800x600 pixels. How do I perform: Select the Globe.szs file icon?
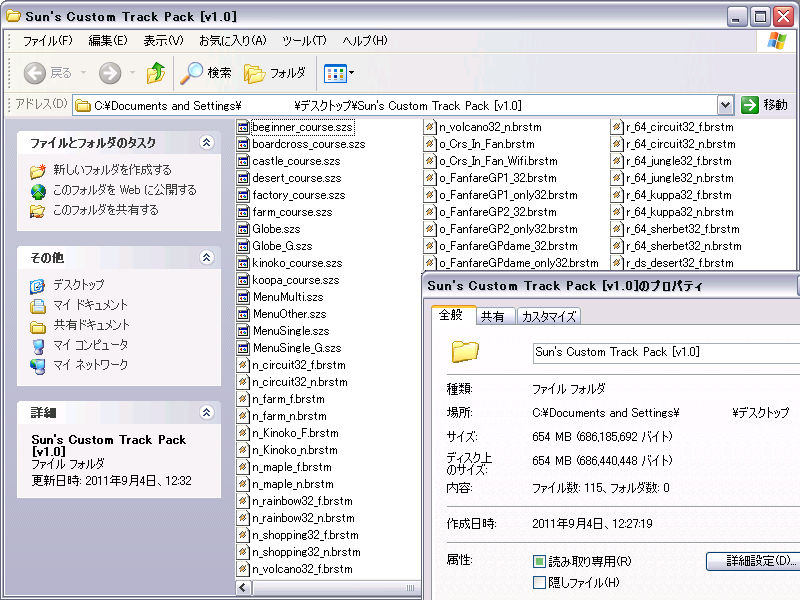(243, 229)
